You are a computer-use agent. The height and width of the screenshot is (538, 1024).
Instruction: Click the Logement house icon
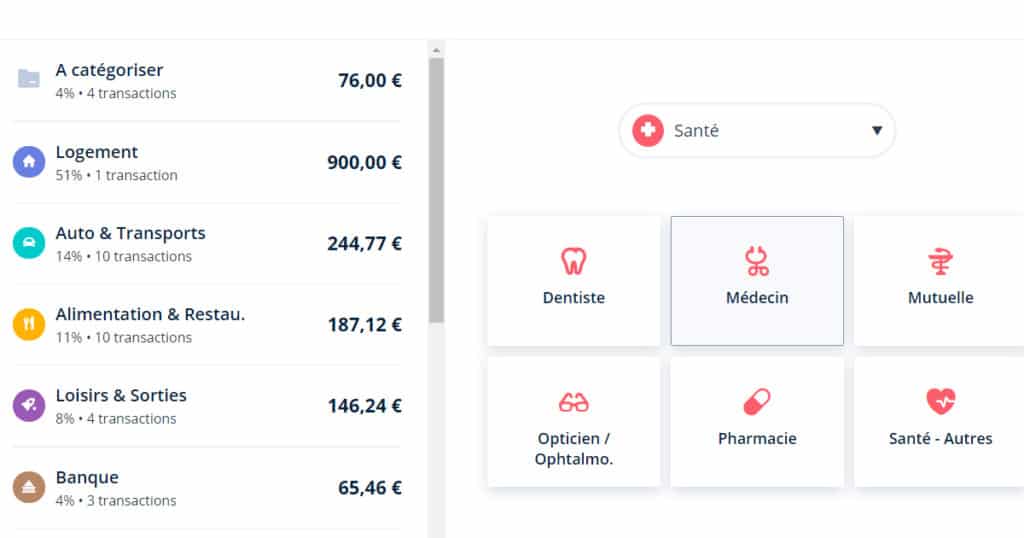tap(29, 162)
